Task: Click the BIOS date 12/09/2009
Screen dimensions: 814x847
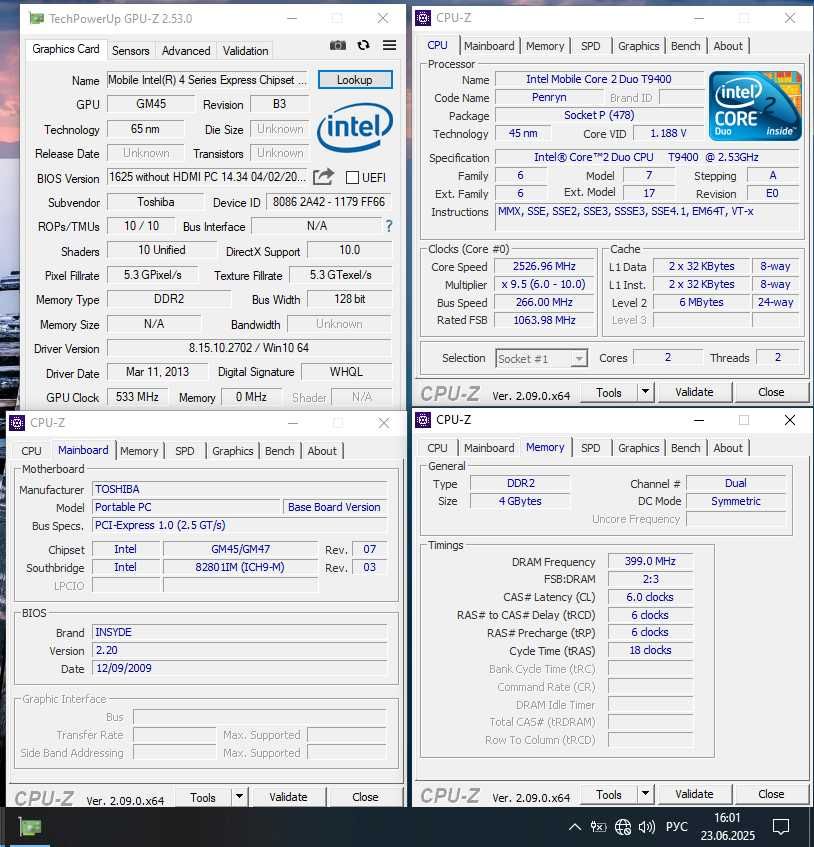Action: click(240, 668)
